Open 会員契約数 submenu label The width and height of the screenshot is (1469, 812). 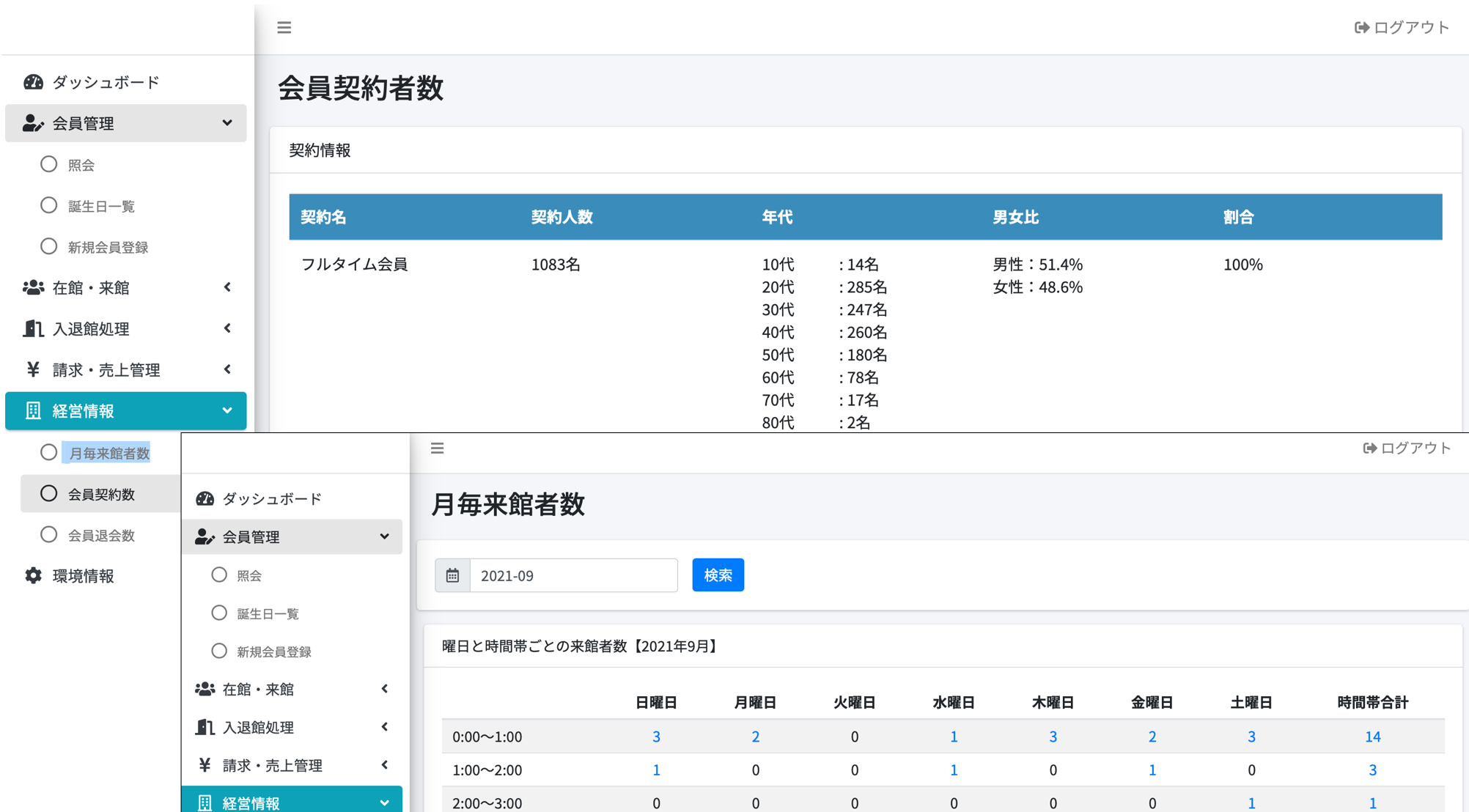(101, 494)
